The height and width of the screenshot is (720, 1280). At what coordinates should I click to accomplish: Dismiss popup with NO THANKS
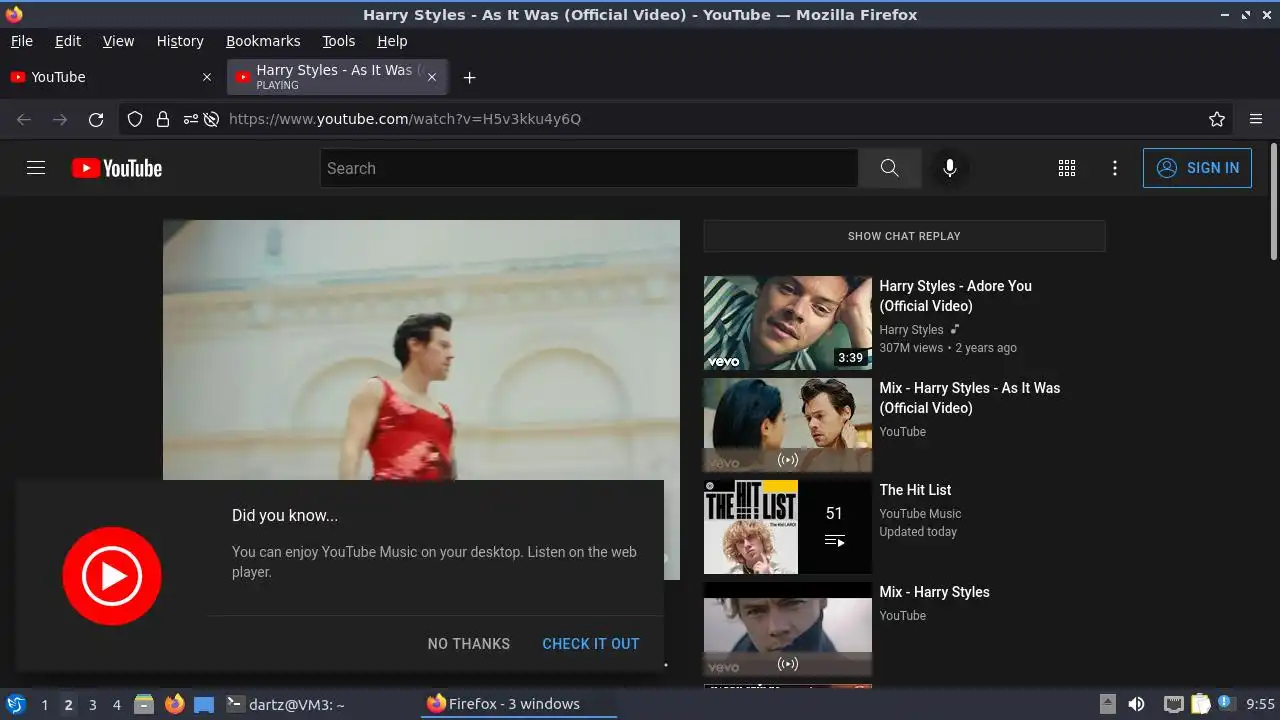tap(469, 644)
